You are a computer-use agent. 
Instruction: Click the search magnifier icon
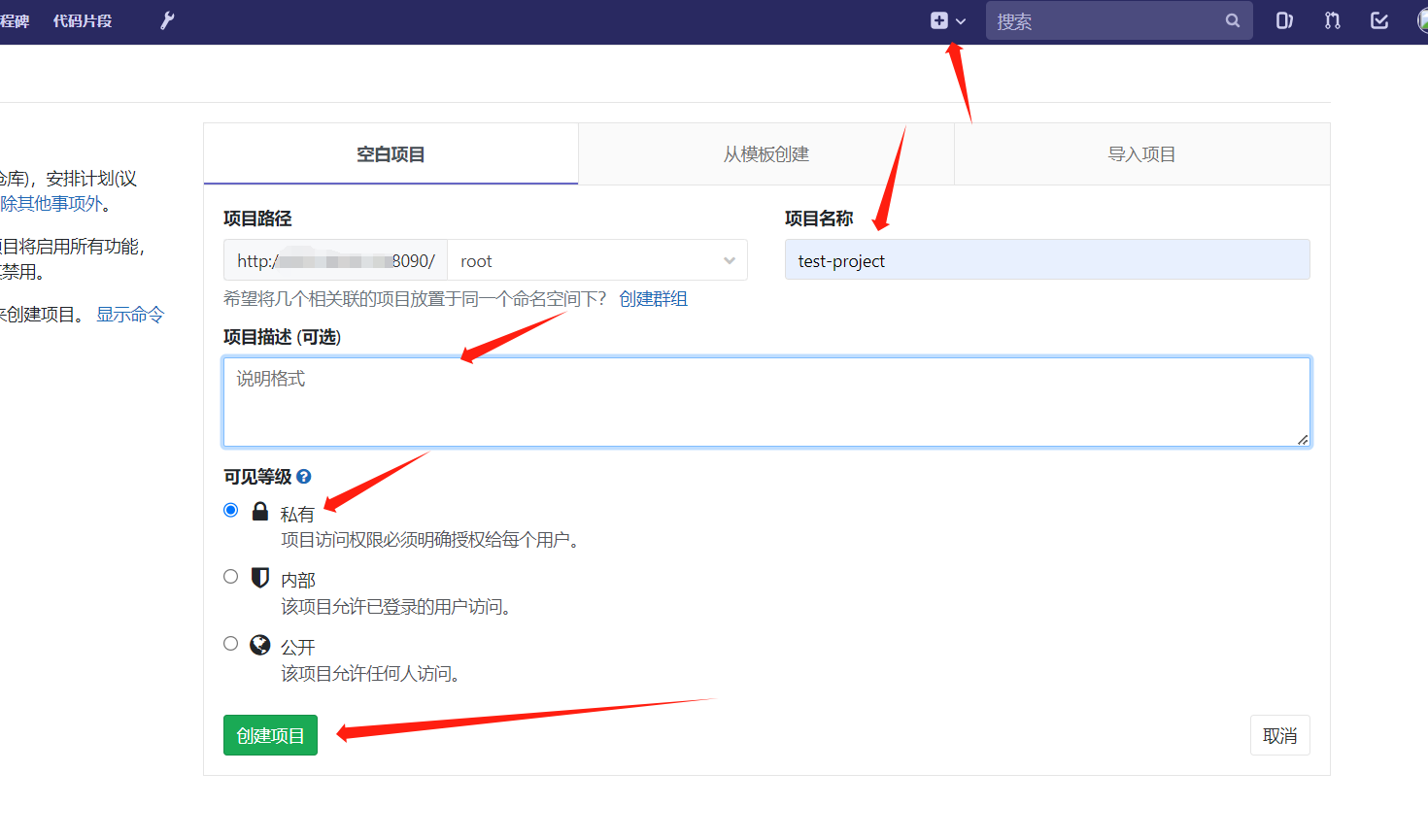coord(1232,20)
